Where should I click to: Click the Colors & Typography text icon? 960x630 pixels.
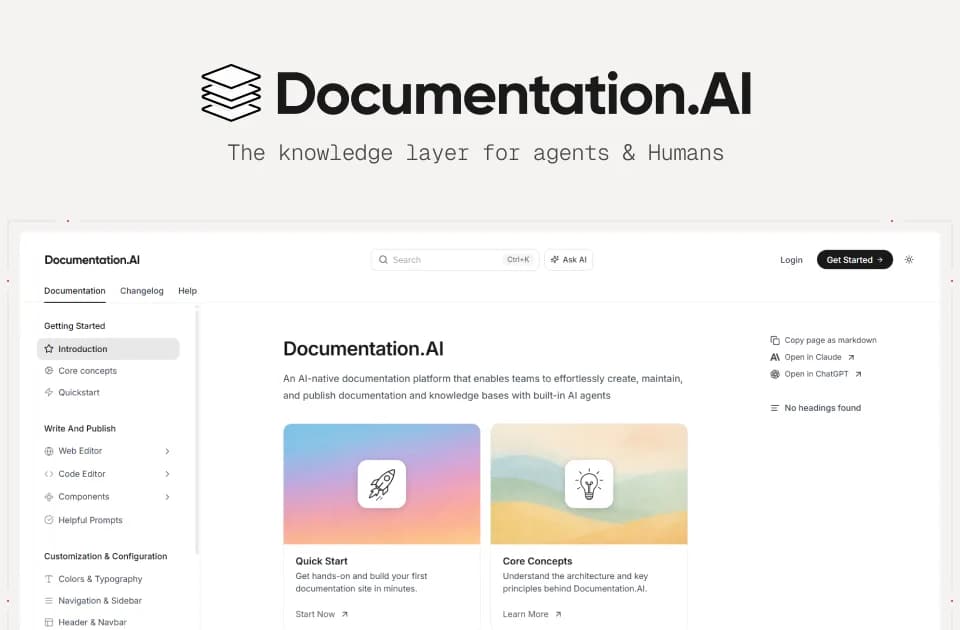click(x=49, y=579)
